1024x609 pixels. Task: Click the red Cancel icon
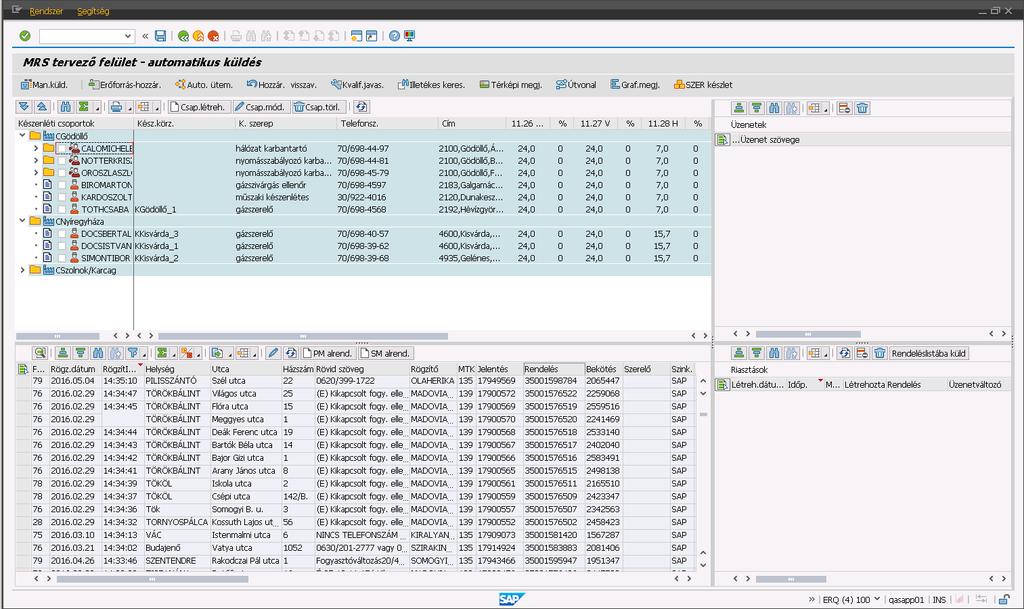click(214, 36)
